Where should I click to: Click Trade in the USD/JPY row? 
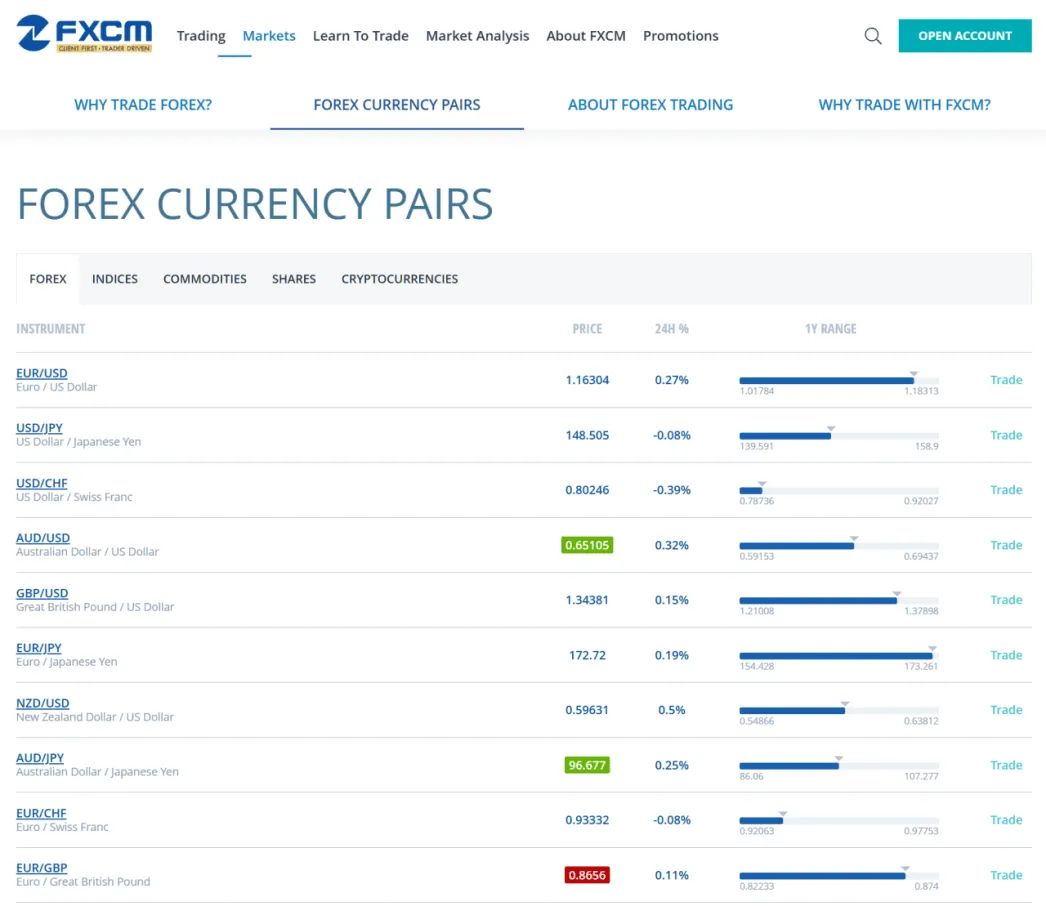click(x=1006, y=435)
